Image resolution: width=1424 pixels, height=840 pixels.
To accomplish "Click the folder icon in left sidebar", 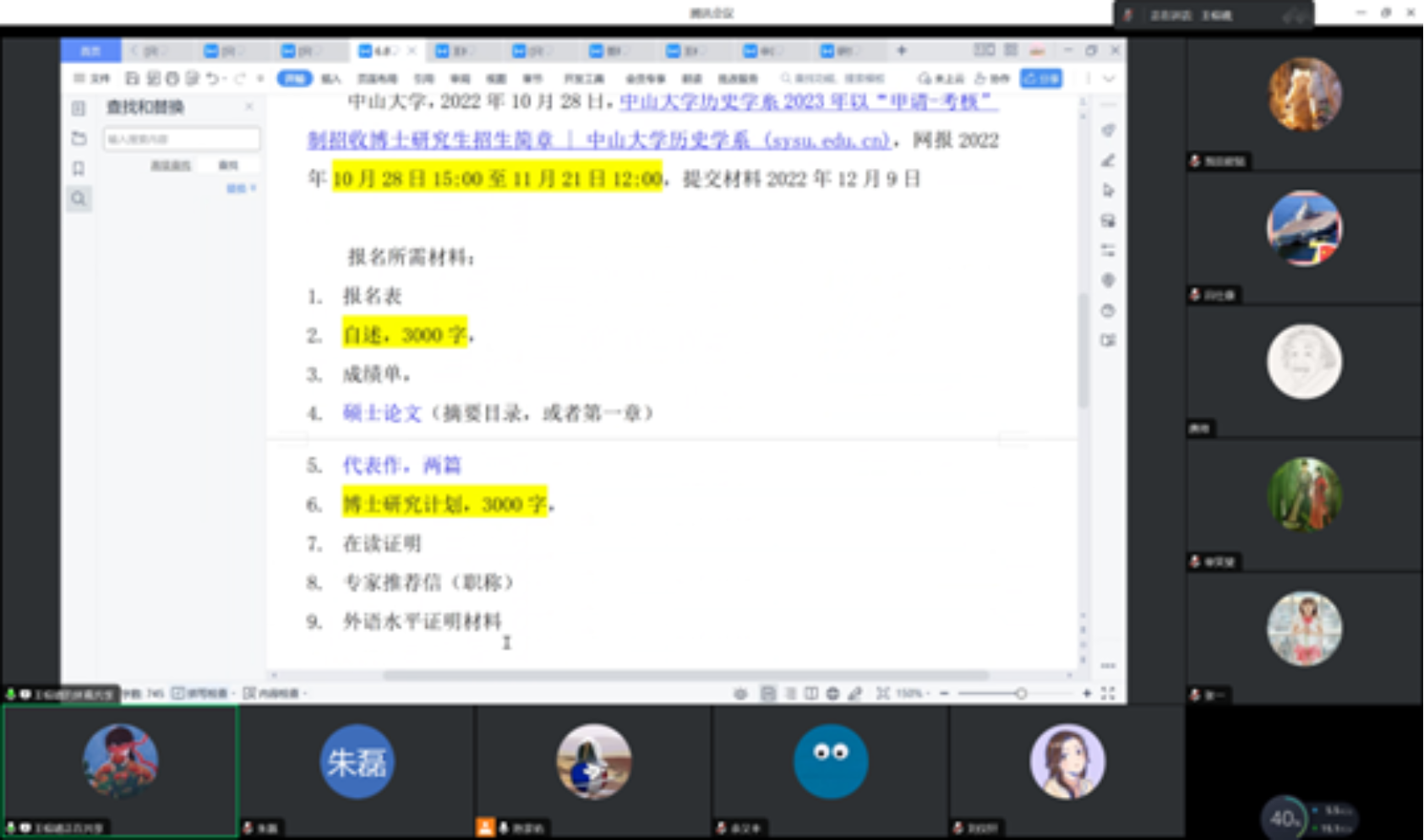I will (79, 139).
